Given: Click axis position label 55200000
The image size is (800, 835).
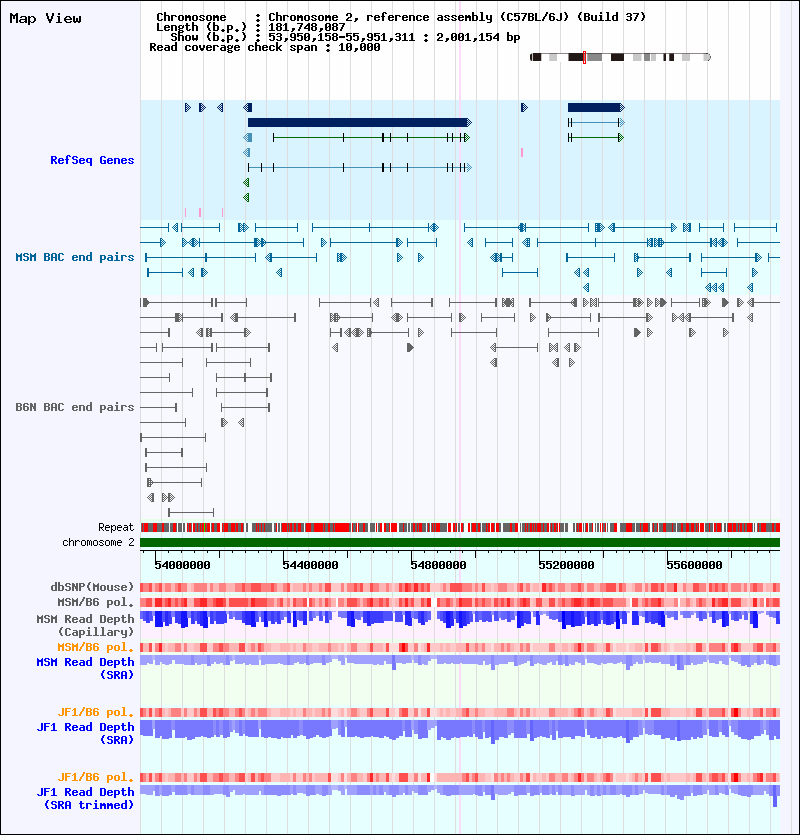Looking at the screenshot, I should pyautogui.click(x=566, y=565).
